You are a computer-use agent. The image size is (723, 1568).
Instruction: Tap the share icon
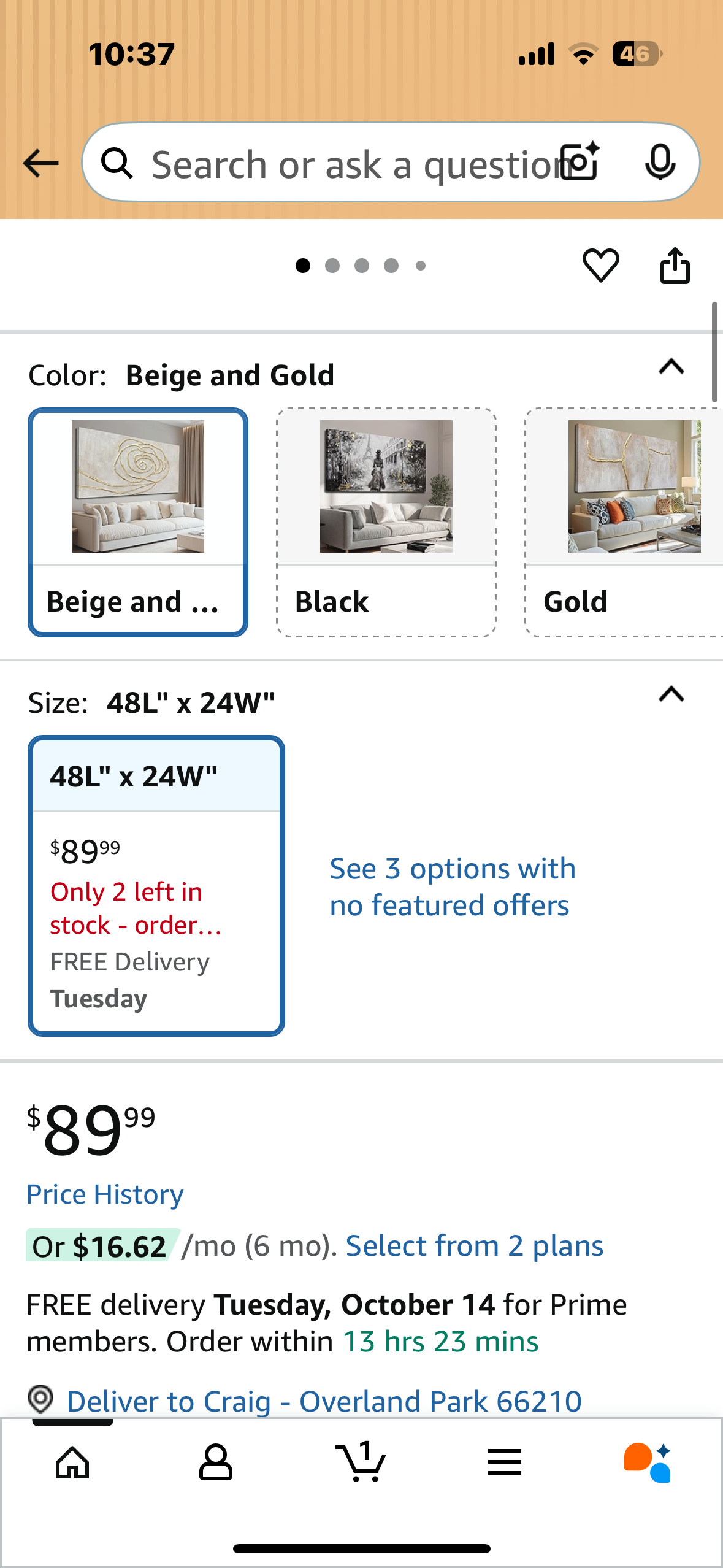[x=675, y=266]
